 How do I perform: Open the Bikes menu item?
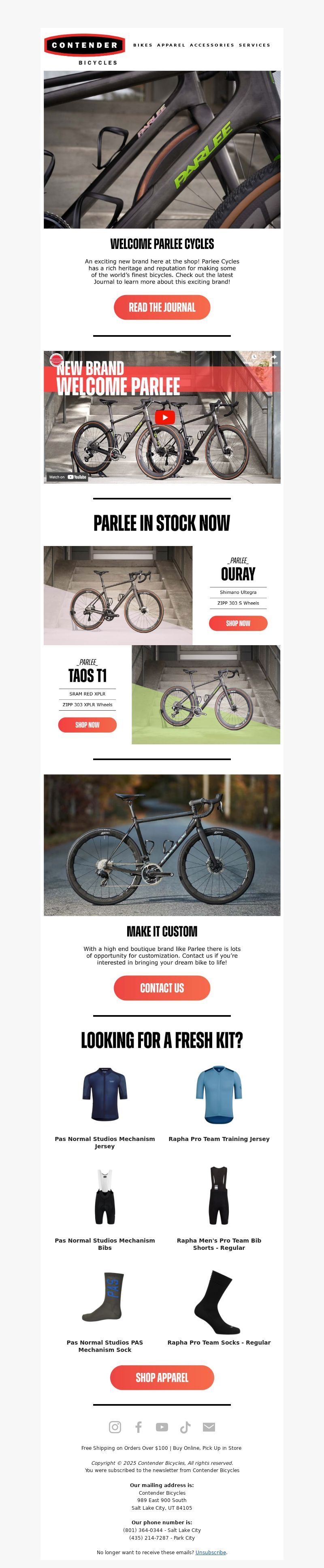click(143, 45)
